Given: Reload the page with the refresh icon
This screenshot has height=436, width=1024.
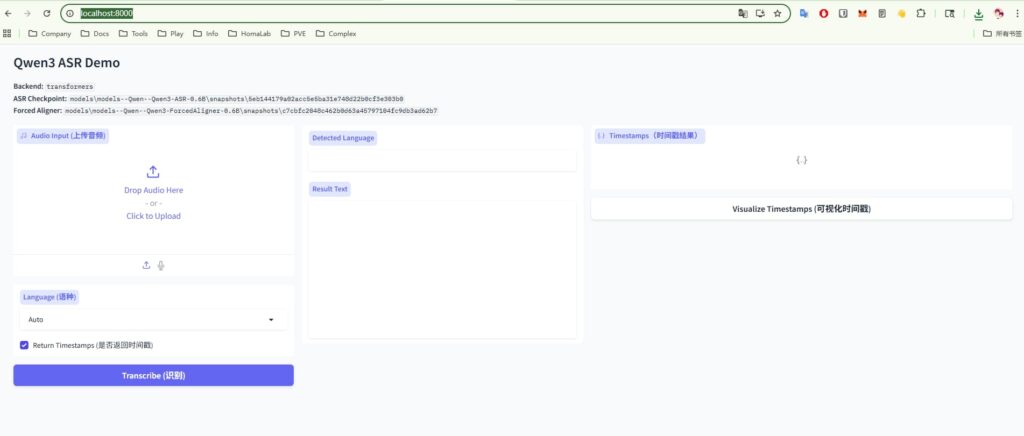Looking at the screenshot, I should [x=46, y=14].
